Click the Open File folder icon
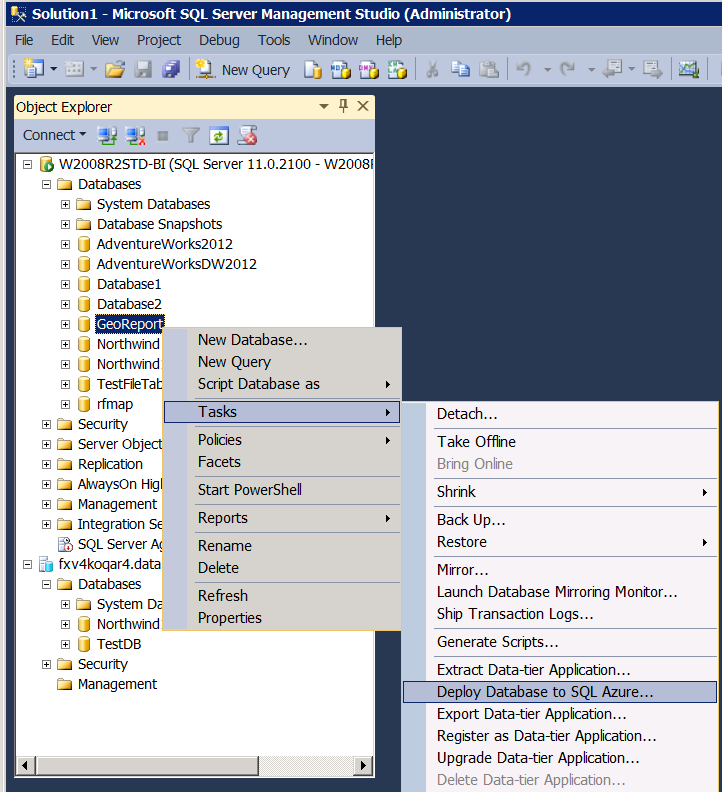 pos(115,69)
